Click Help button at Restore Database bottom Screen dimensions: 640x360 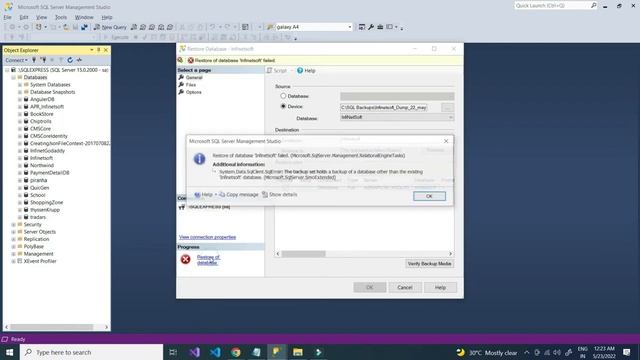[440, 287]
